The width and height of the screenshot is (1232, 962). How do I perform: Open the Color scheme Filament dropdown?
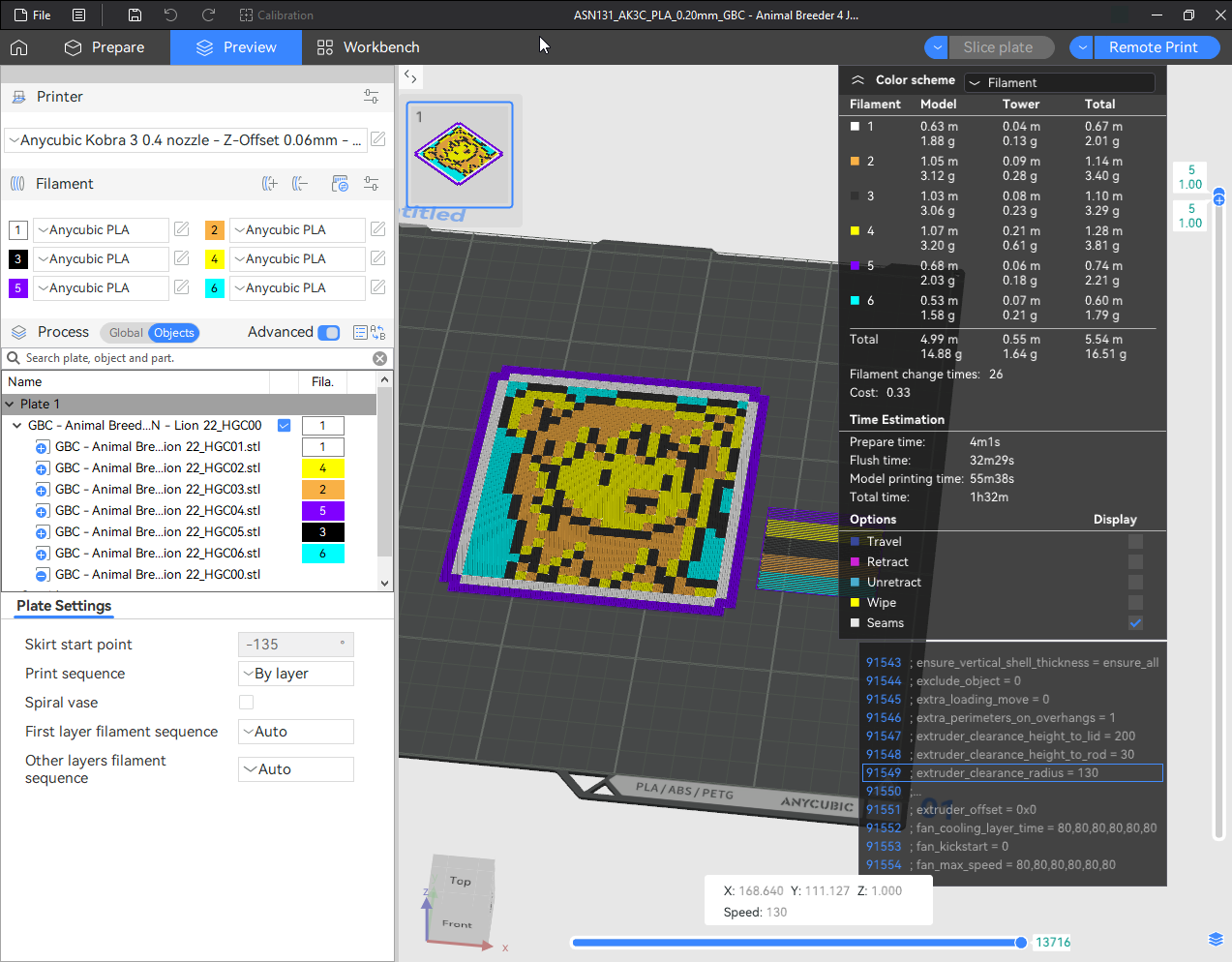[x=1060, y=83]
